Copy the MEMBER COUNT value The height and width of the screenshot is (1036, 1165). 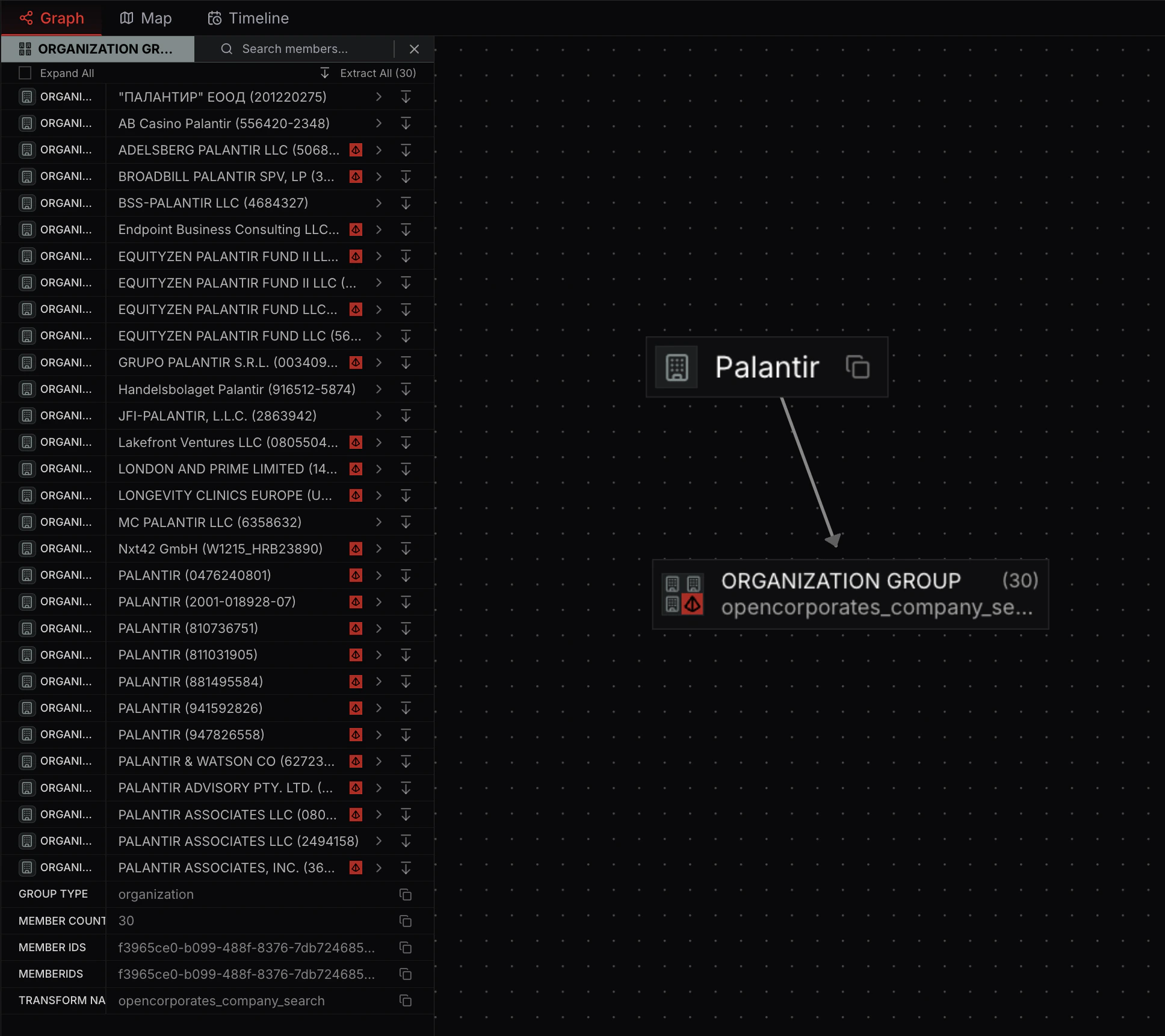click(406, 920)
